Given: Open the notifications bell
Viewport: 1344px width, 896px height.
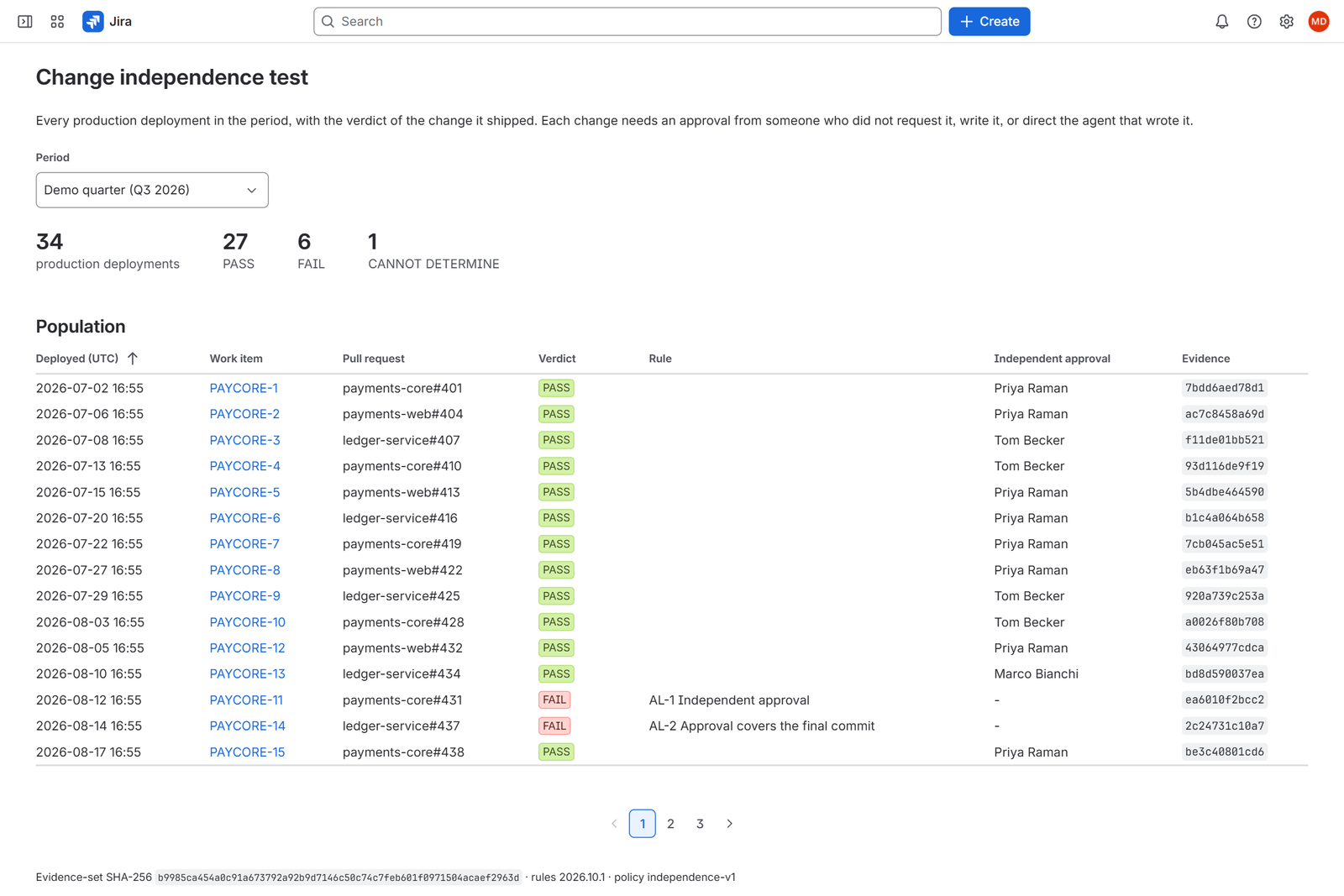Looking at the screenshot, I should tap(1222, 22).
